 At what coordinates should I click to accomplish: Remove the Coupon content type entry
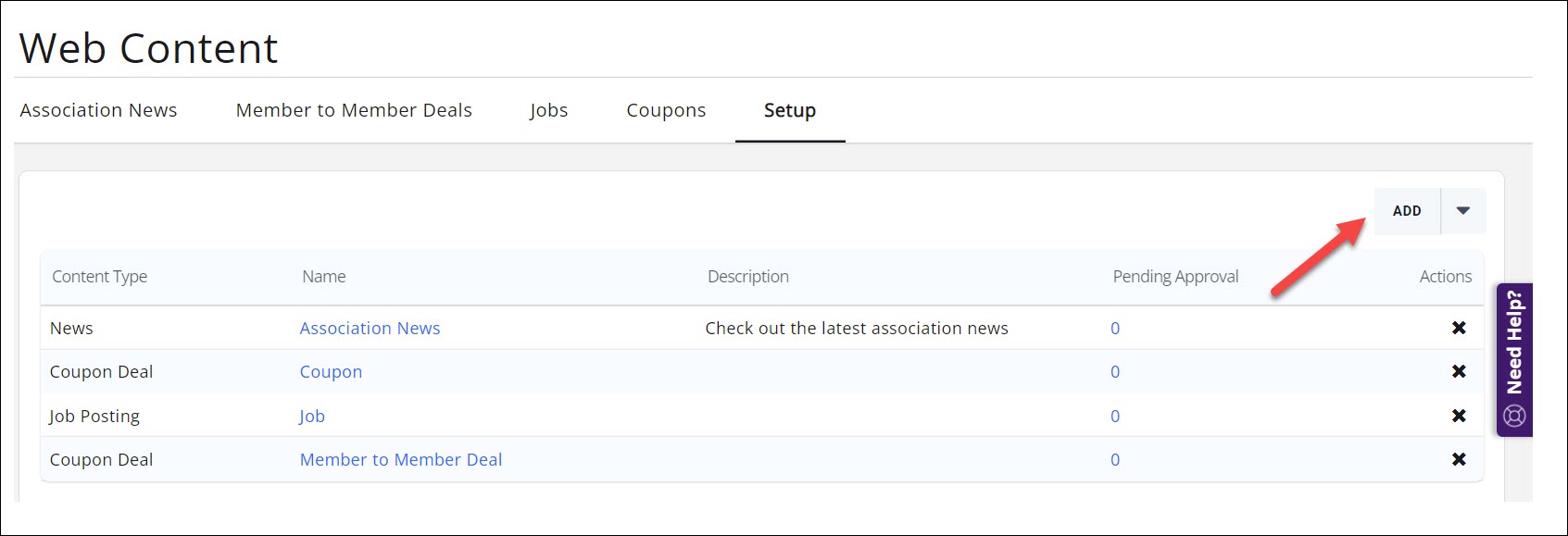(1458, 371)
